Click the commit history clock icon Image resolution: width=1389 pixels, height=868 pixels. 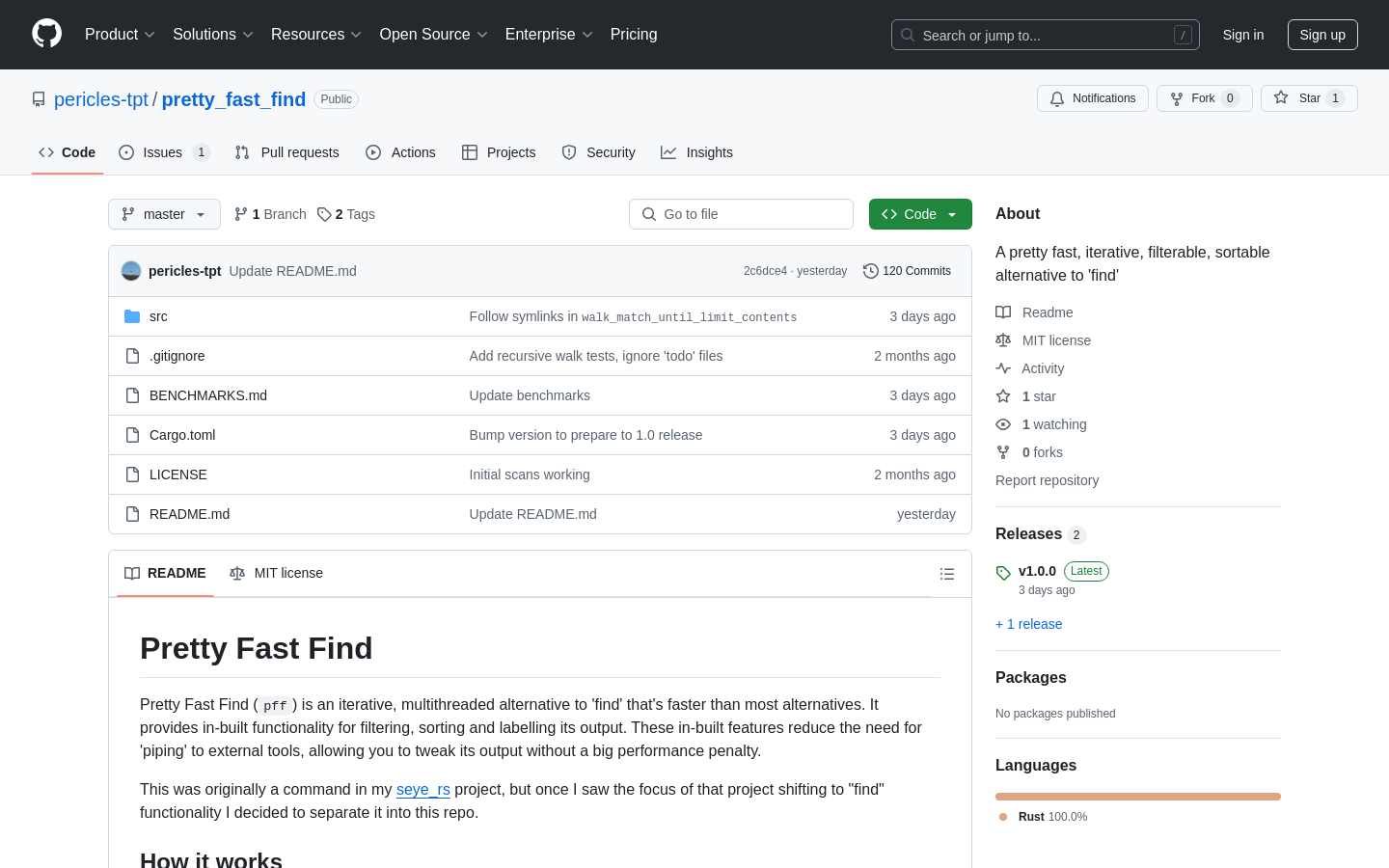coord(871,271)
